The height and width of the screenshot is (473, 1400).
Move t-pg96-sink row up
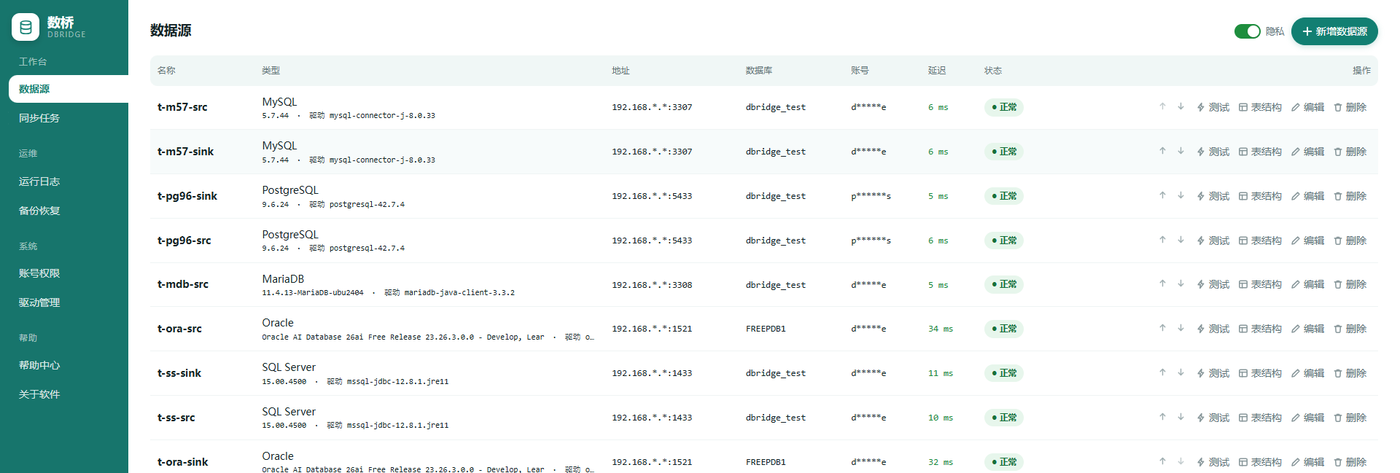pos(1162,196)
